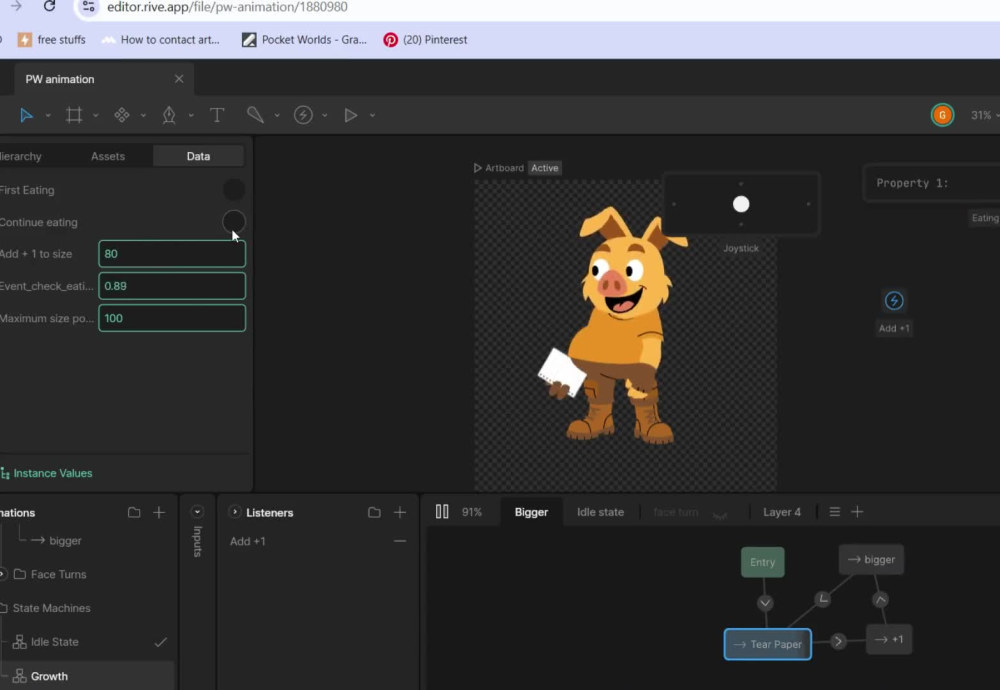The image size is (1000, 690).
Task: Activate the Text tool
Action: coord(217,115)
